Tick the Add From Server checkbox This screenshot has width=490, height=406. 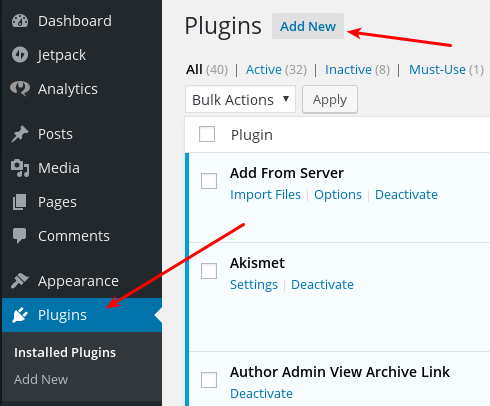pos(209,181)
